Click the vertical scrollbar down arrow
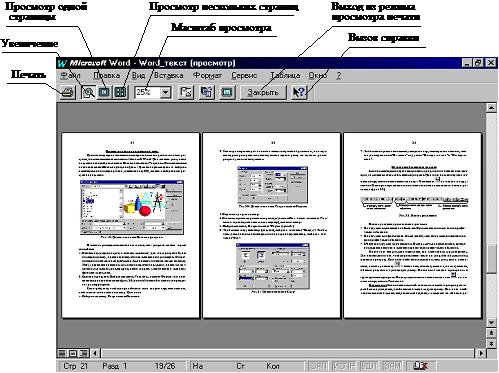Screen dimensions: 499x373 pos(491,322)
